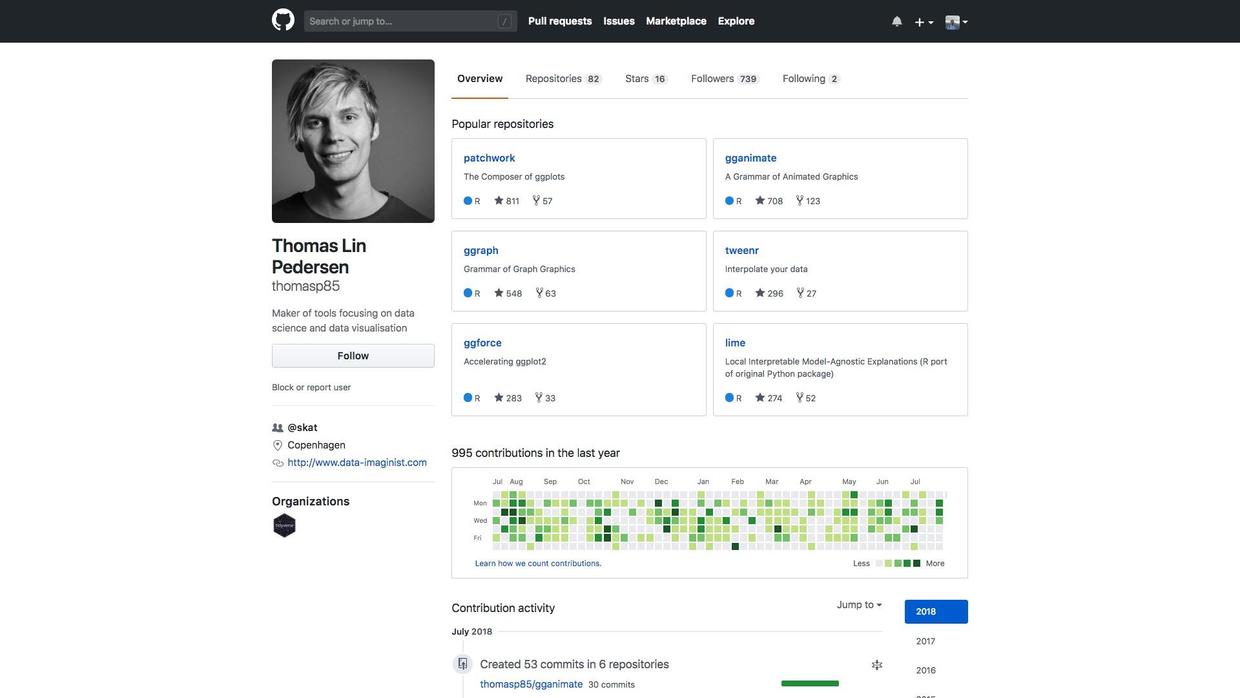1240x698 pixels.
Task: Click the Follow button
Action: click(x=353, y=356)
